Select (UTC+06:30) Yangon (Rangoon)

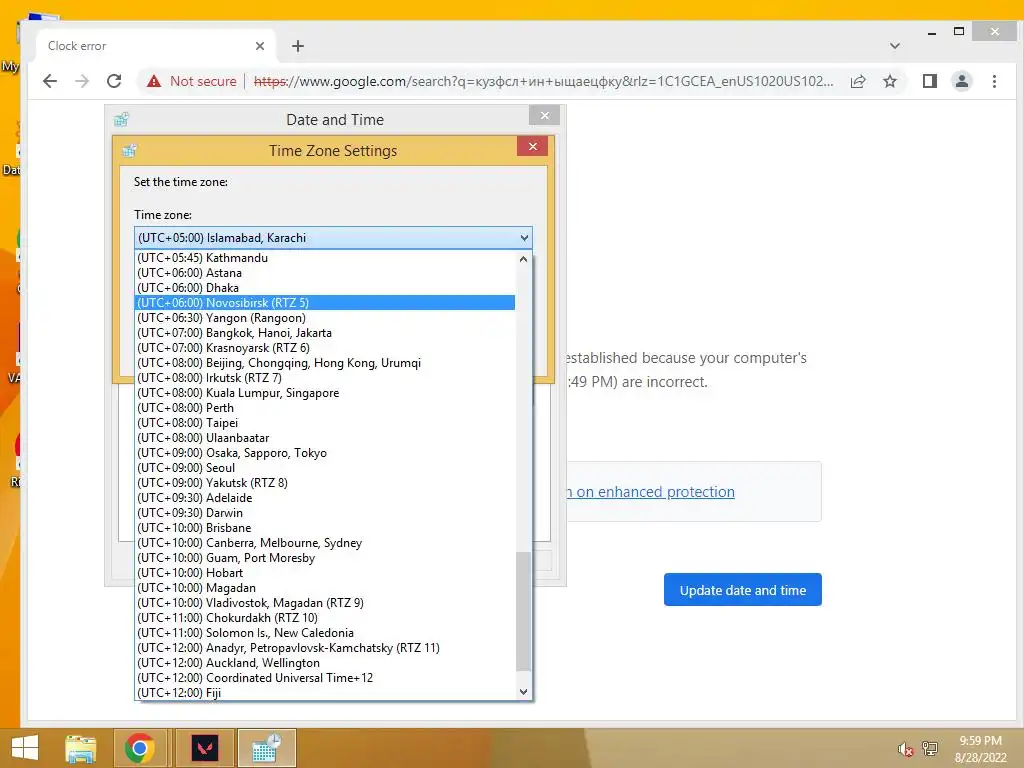[325, 318]
